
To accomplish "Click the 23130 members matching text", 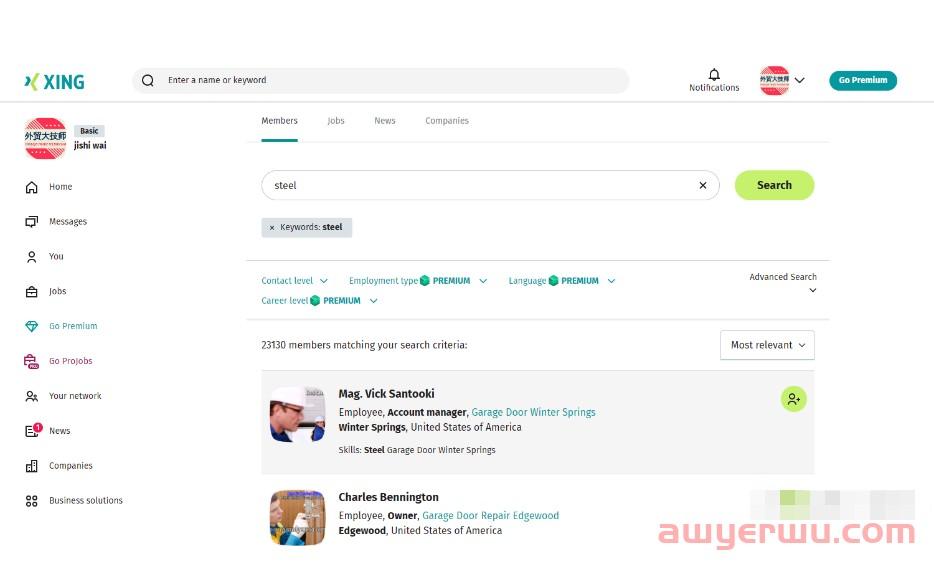I will 364,345.
